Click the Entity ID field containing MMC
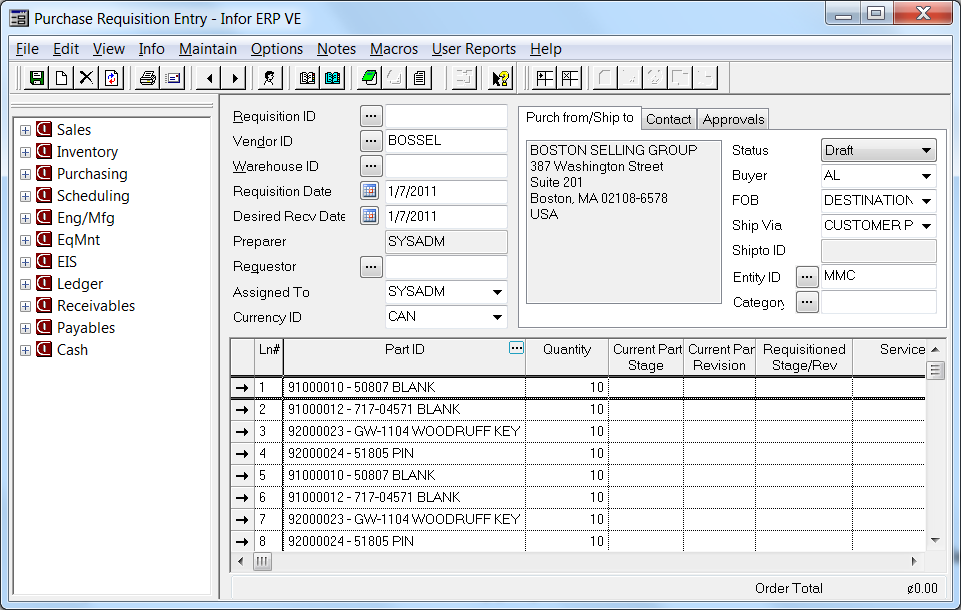Screen dimensions: 961x610 878,276
